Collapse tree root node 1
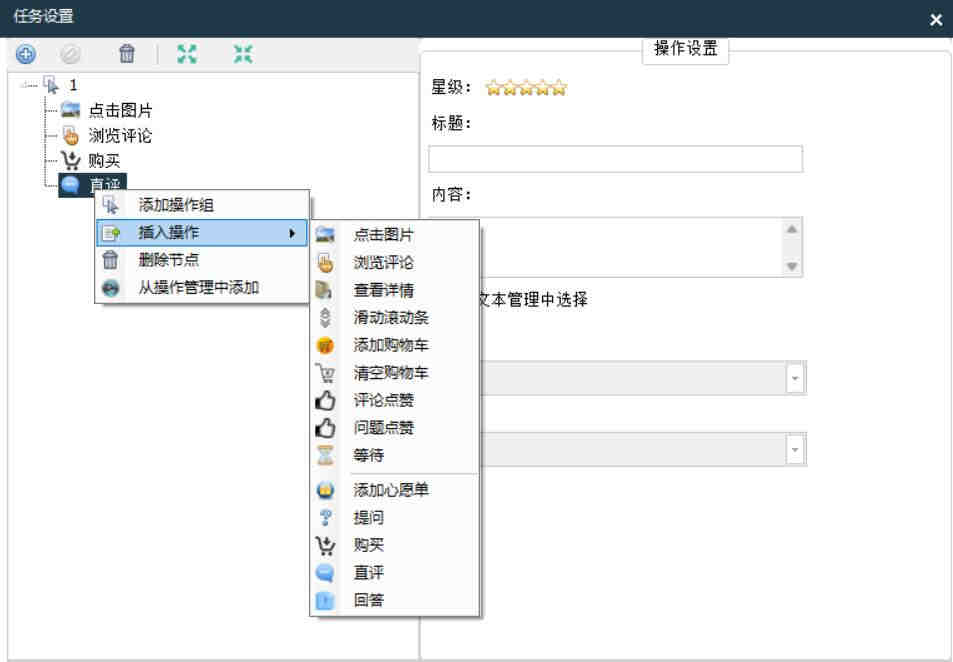This screenshot has height=662, width=953. coord(27,86)
